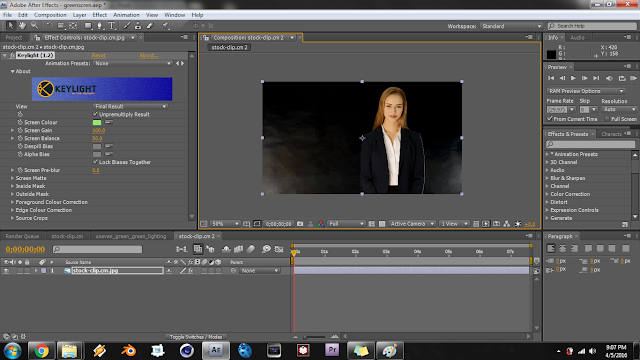Click Toggle Switches / Modes button

[x=196, y=337]
